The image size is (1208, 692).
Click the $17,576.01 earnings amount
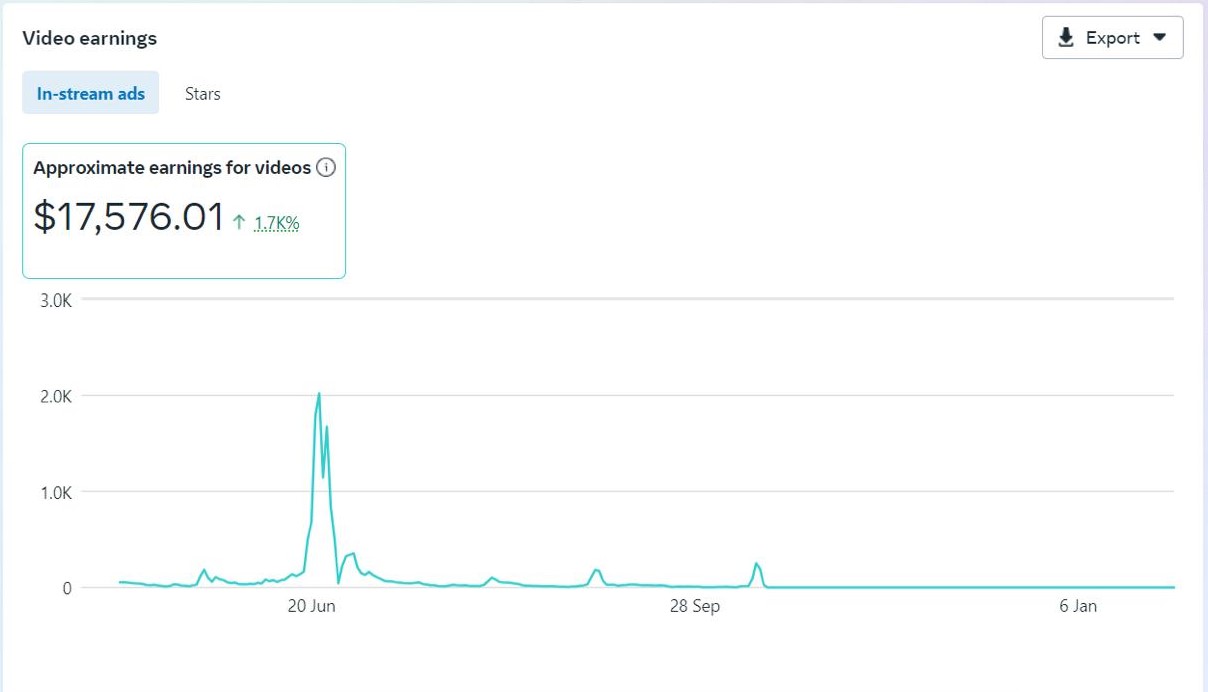coord(129,217)
